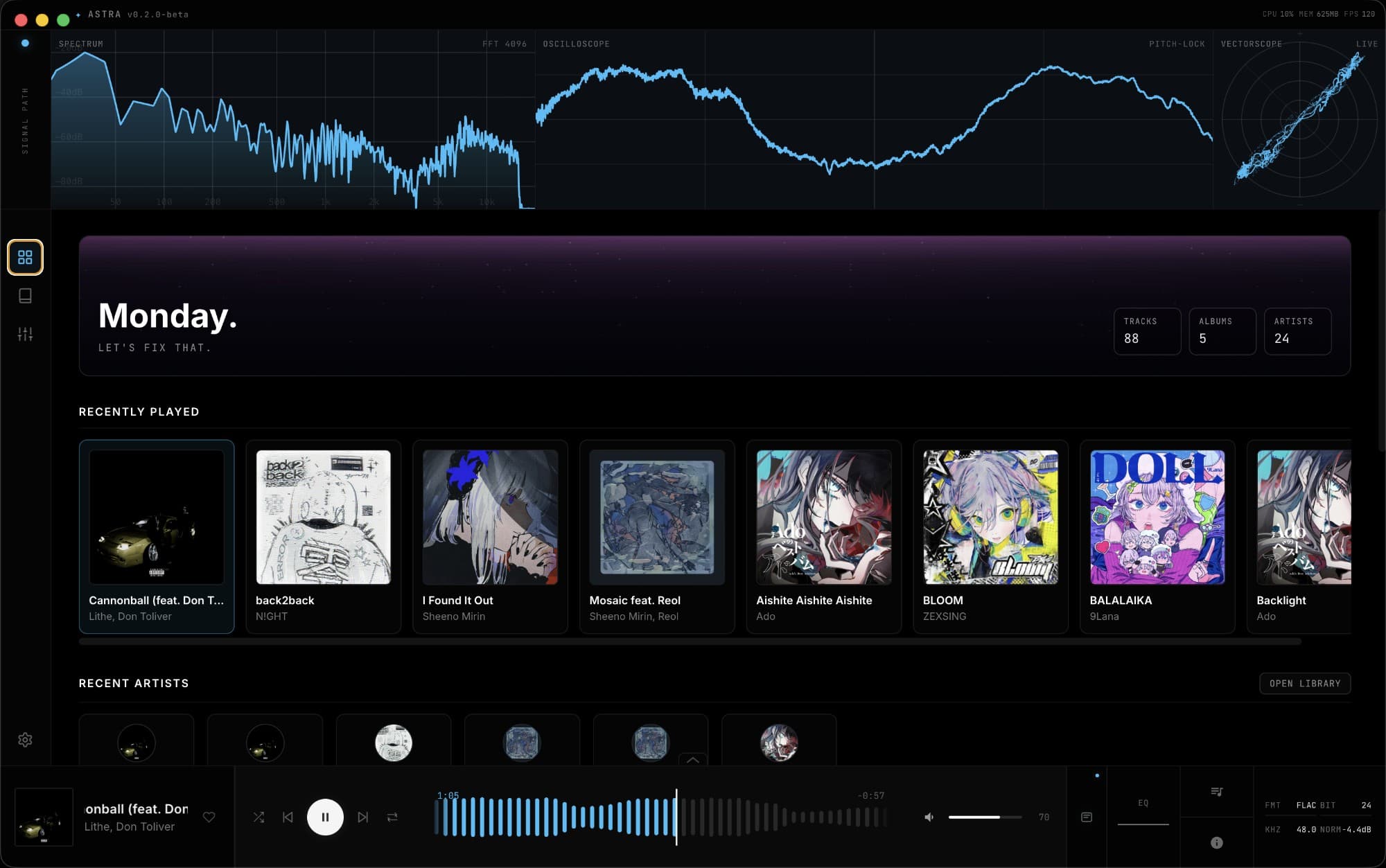
Task: Pause the current track
Action: coord(325,817)
